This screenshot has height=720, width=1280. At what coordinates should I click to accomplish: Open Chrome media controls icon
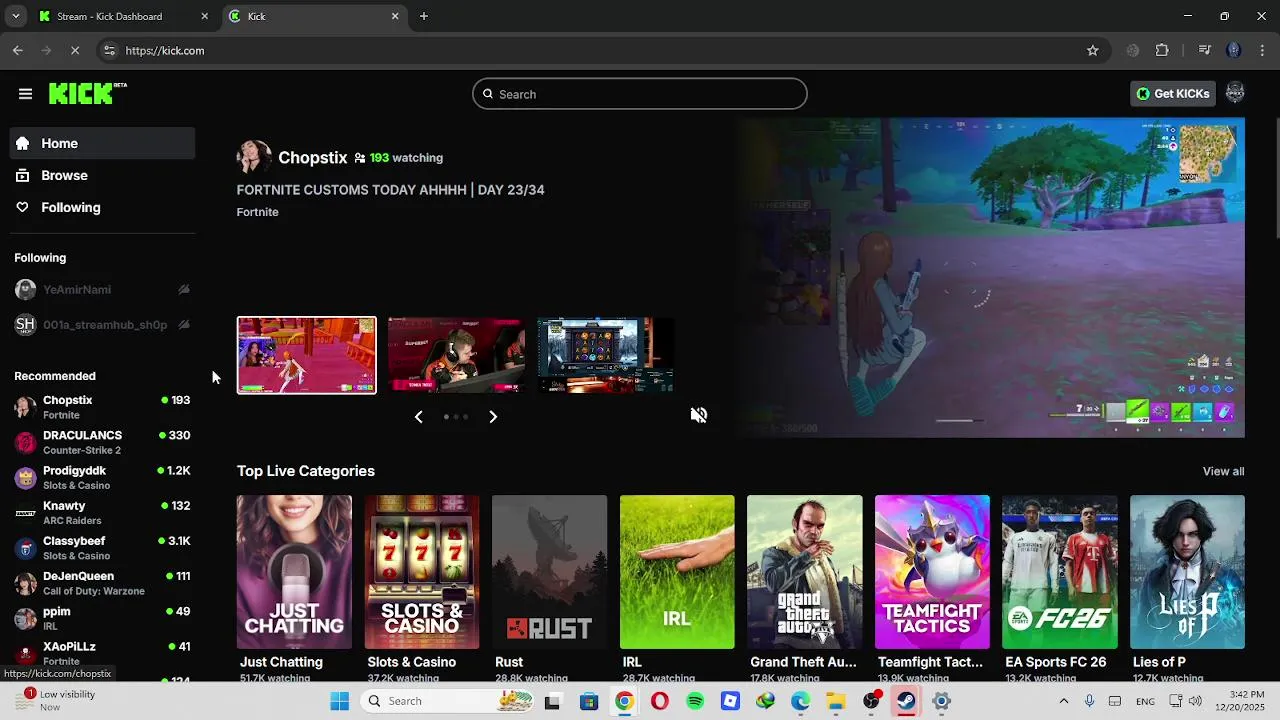click(x=1204, y=50)
